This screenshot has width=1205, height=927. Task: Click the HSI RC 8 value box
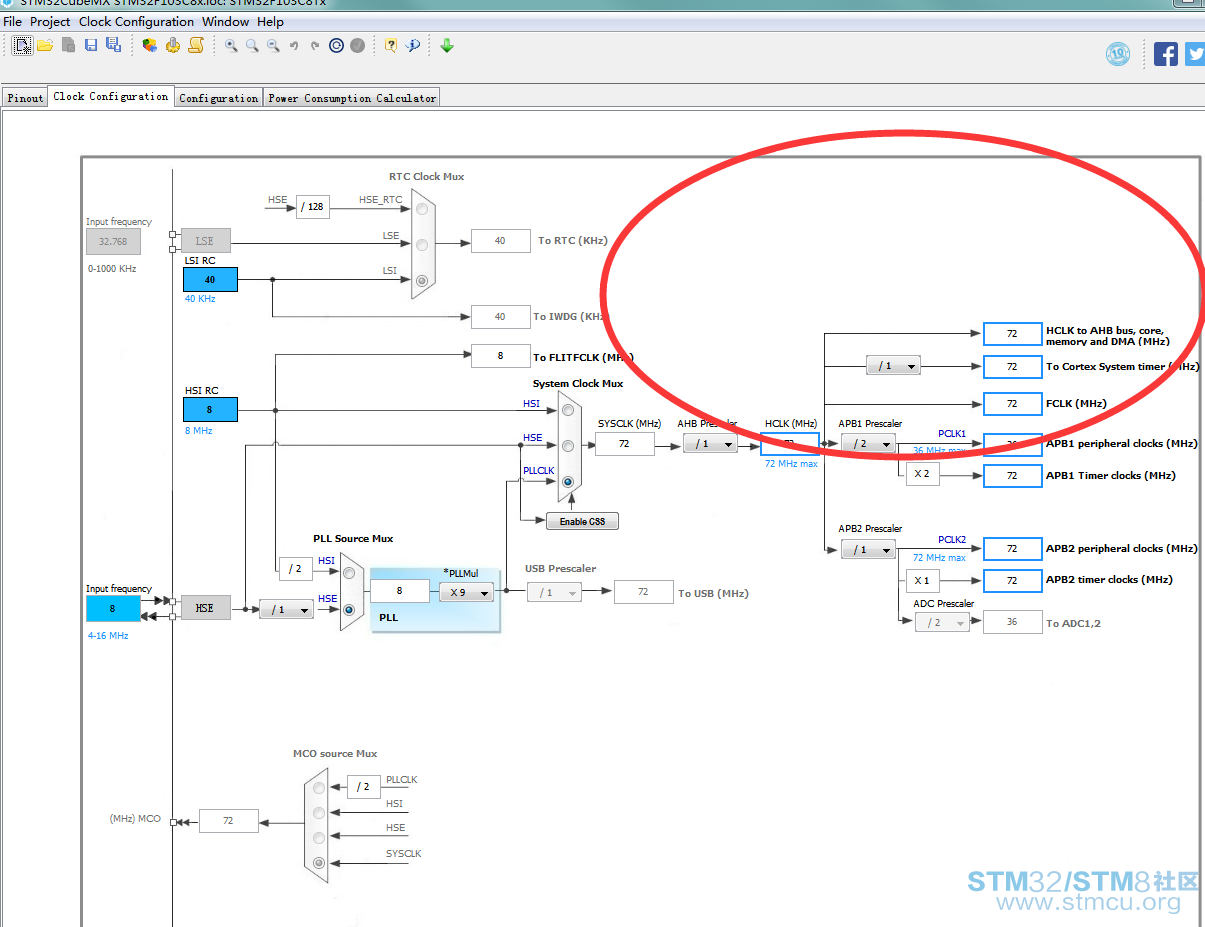tap(210, 409)
